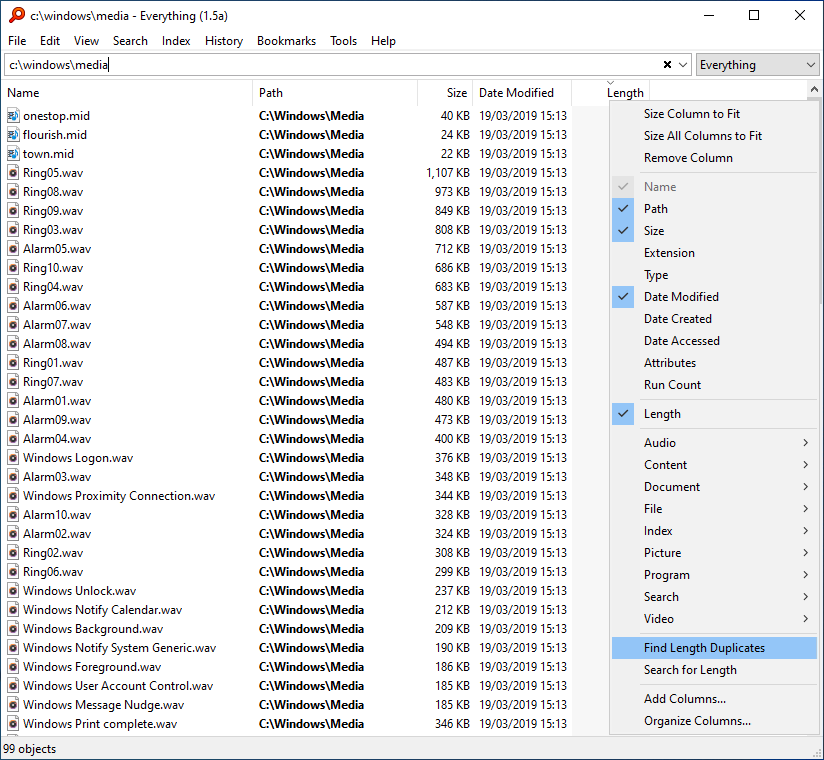The image size is (824, 760).
Task: Click the Windows Print complete.wav icon
Action: (13, 724)
